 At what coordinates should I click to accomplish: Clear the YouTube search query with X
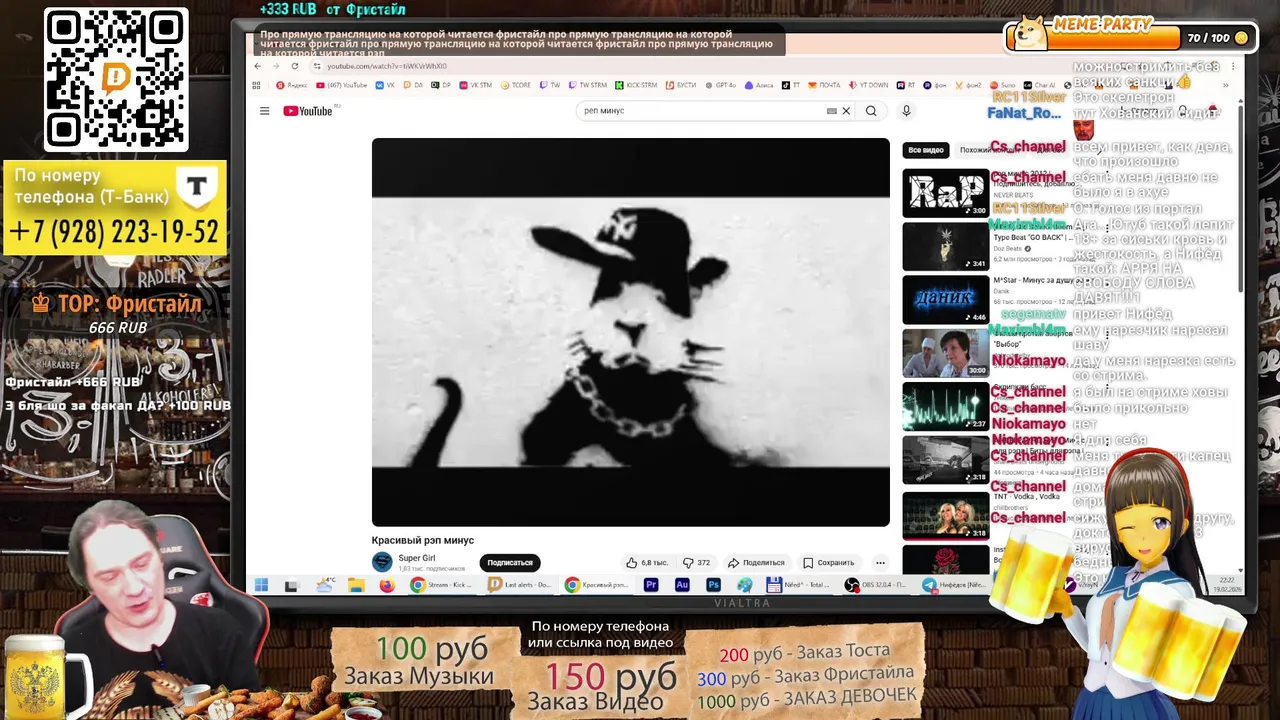[846, 111]
